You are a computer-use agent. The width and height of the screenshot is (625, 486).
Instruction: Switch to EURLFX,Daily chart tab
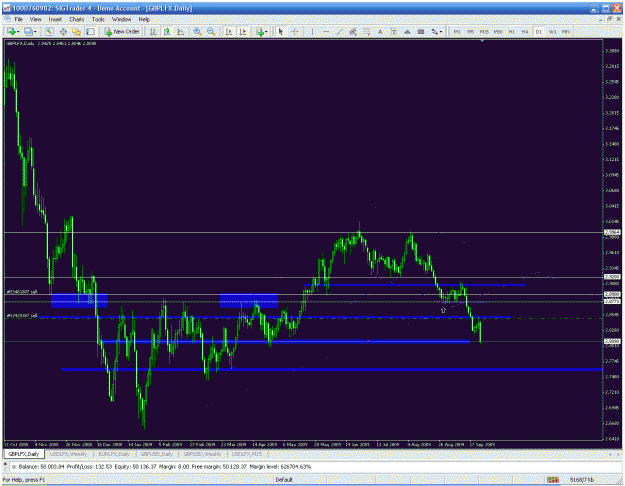[x=114, y=454]
